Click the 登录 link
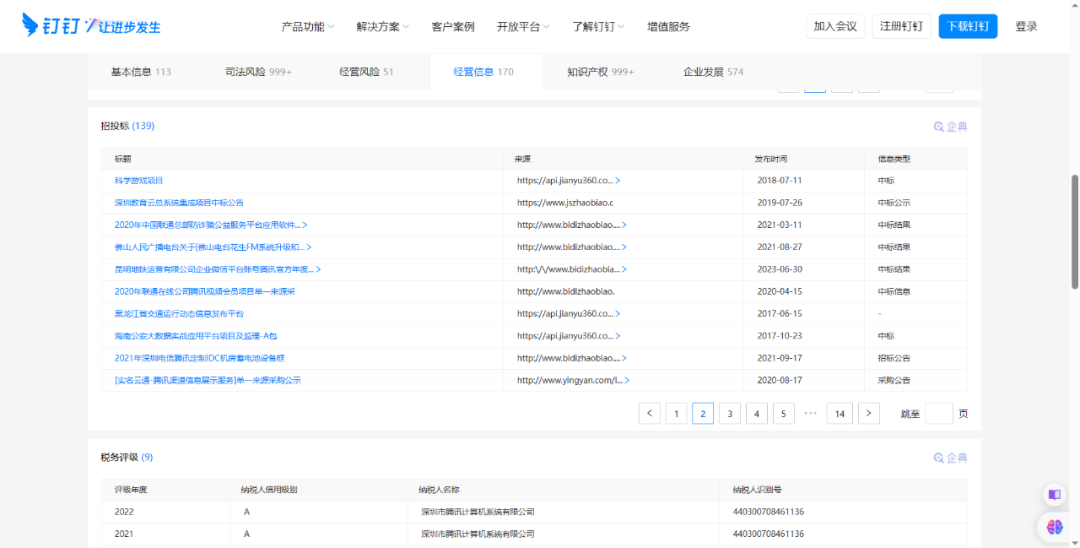 (1026, 26)
